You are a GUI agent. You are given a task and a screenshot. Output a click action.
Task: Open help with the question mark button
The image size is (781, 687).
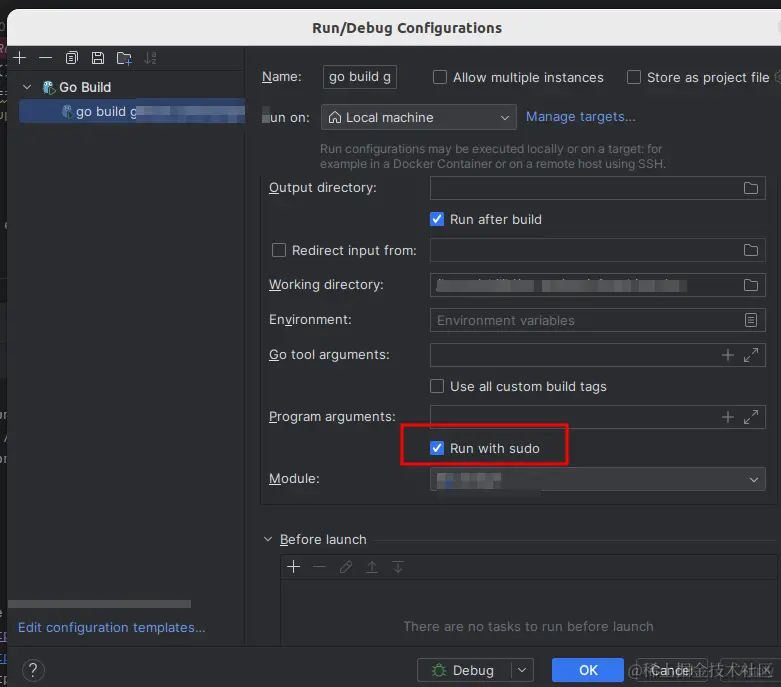pyautogui.click(x=33, y=671)
